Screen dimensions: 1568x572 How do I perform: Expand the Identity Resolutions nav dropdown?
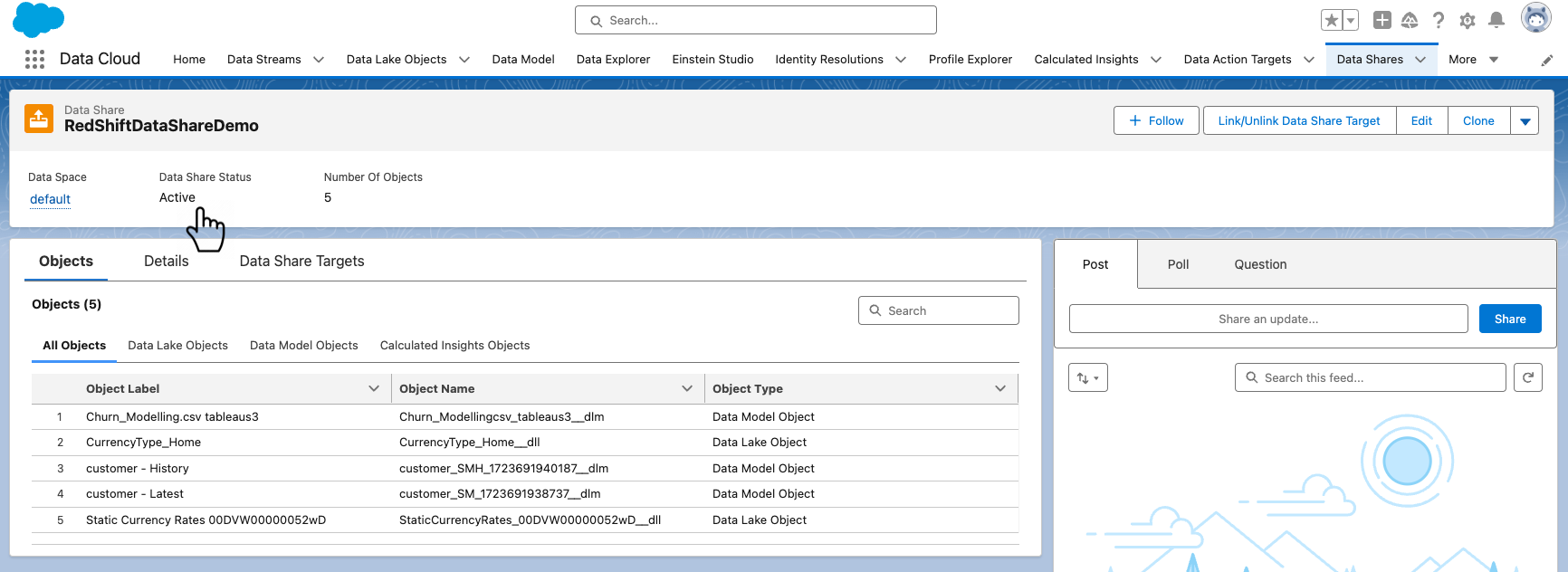[901, 60]
